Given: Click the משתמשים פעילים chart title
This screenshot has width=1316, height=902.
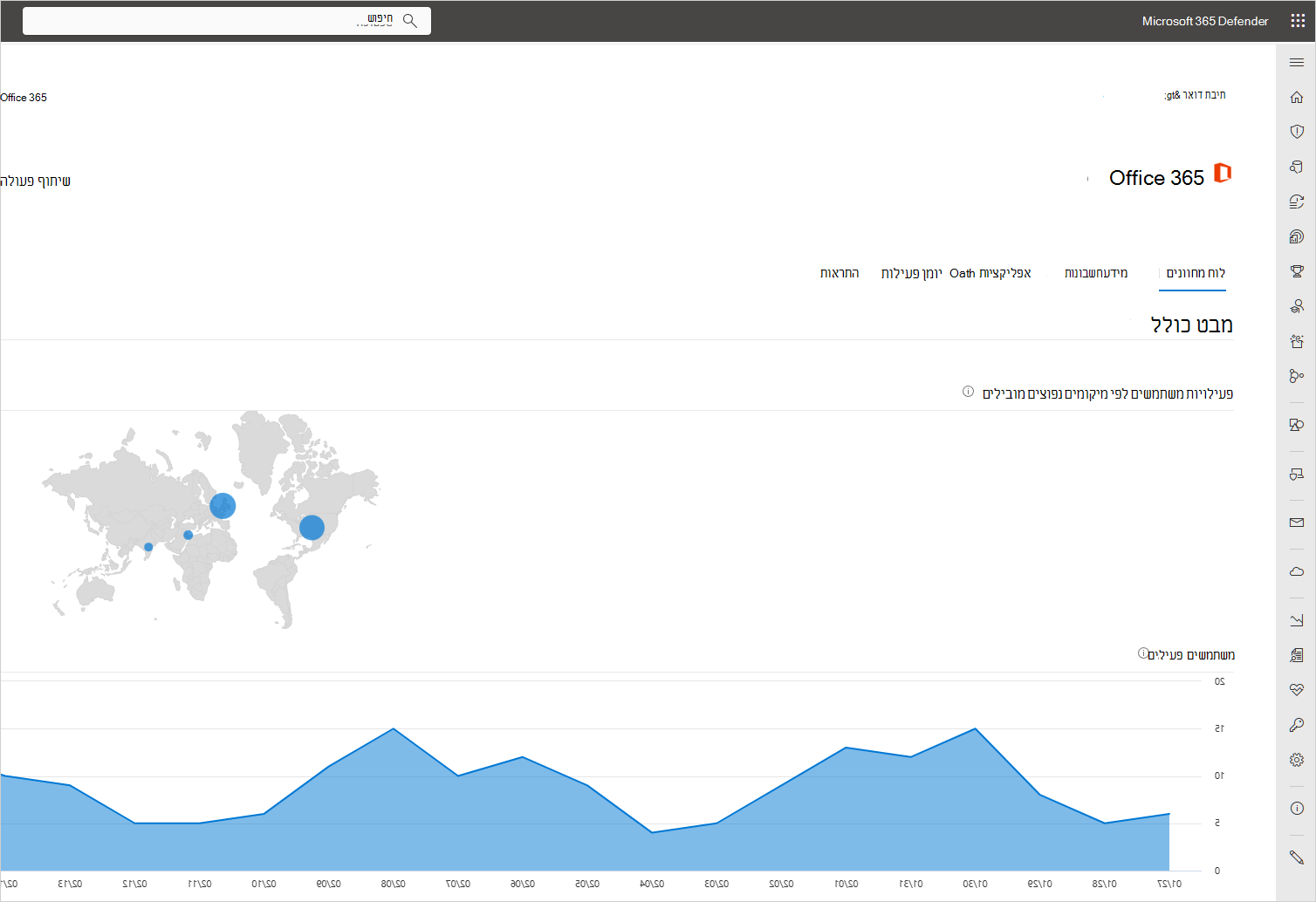Looking at the screenshot, I should 1191,655.
